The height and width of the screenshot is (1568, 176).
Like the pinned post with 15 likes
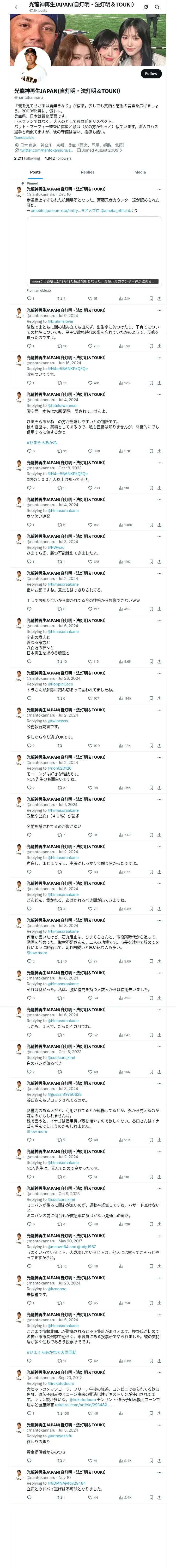point(92,298)
